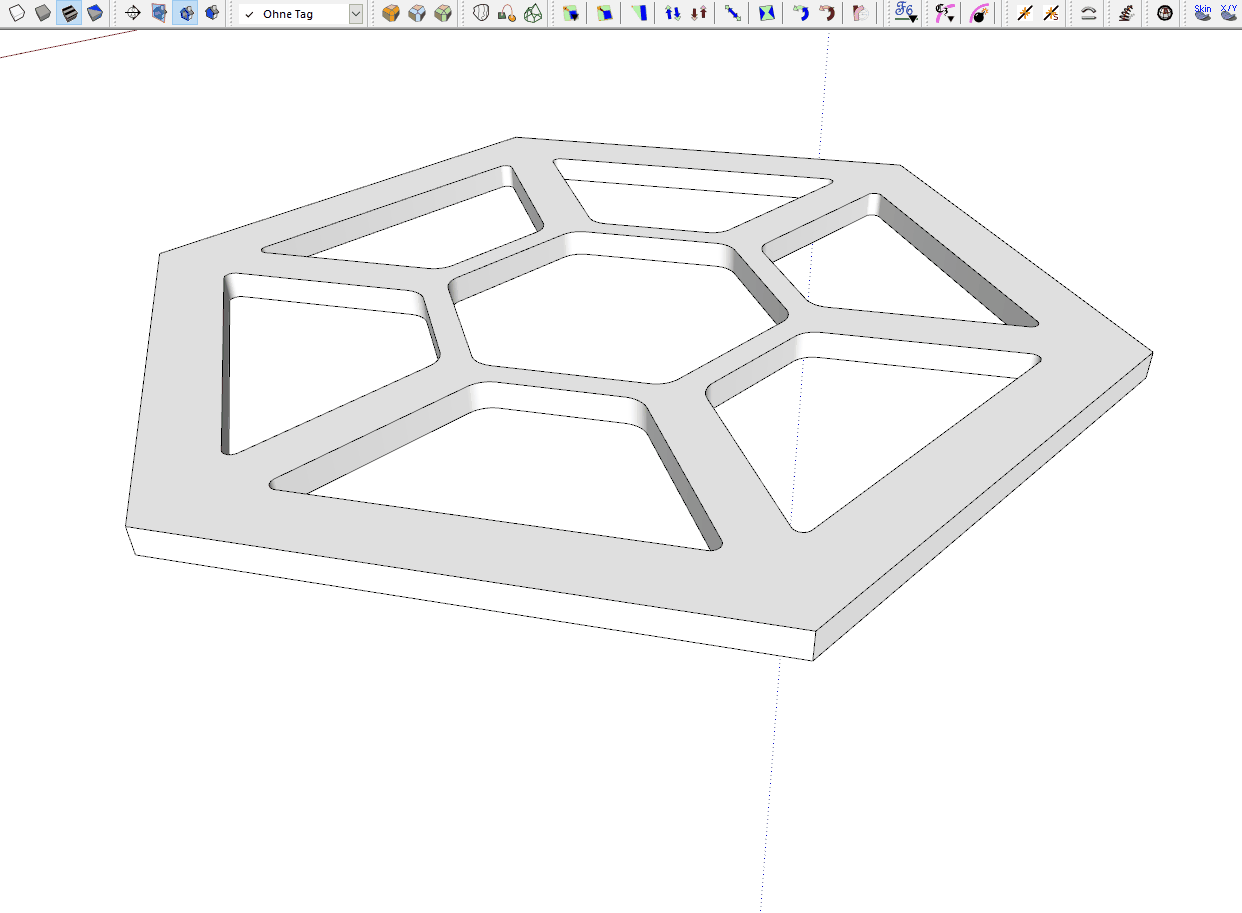Image resolution: width=1242 pixels, height=913 pixels.
Task: Click the X/Y tool icon
Action: pos(1228,12)
